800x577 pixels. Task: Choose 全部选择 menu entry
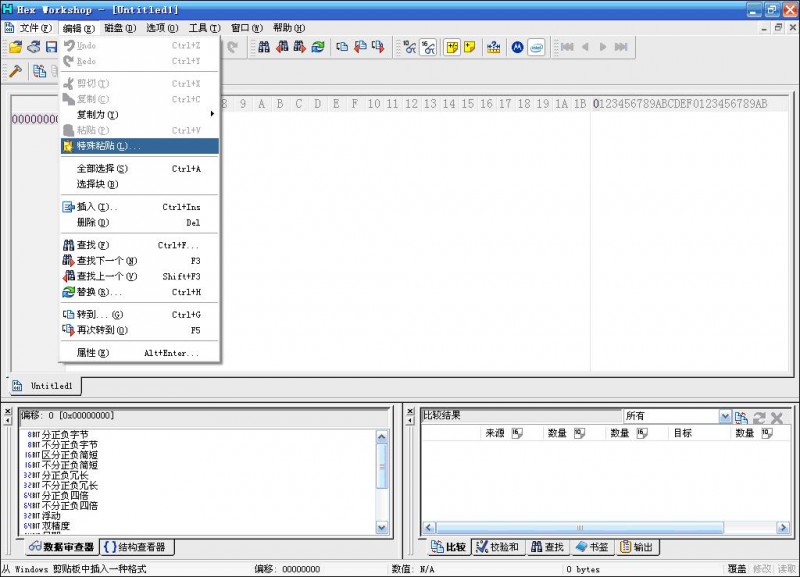coord(139,168)
